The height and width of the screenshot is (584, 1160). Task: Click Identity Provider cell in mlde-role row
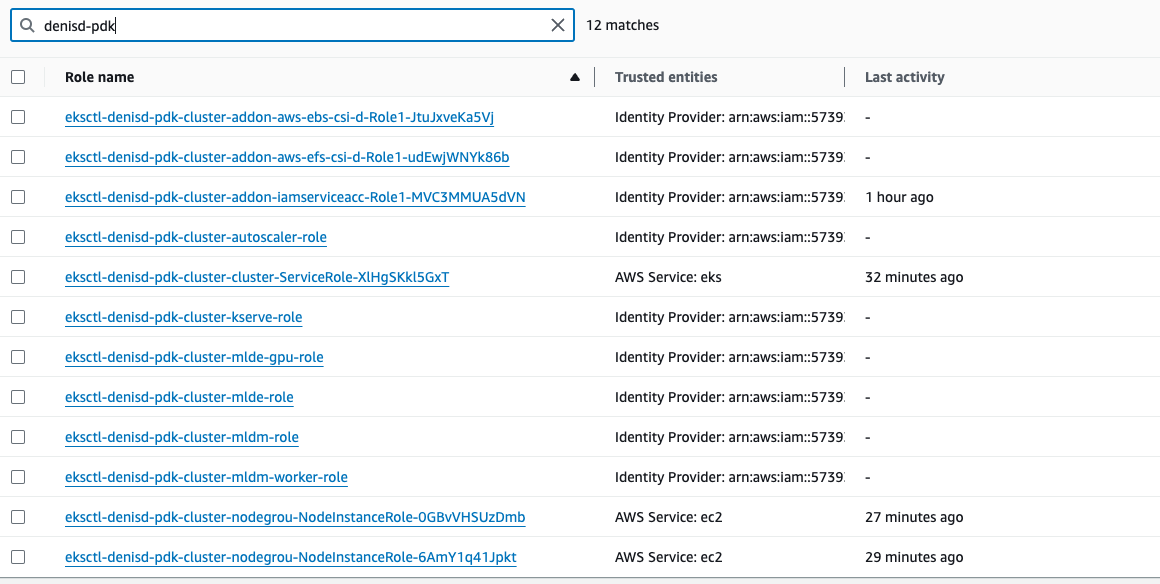click(x=729, y=397)
